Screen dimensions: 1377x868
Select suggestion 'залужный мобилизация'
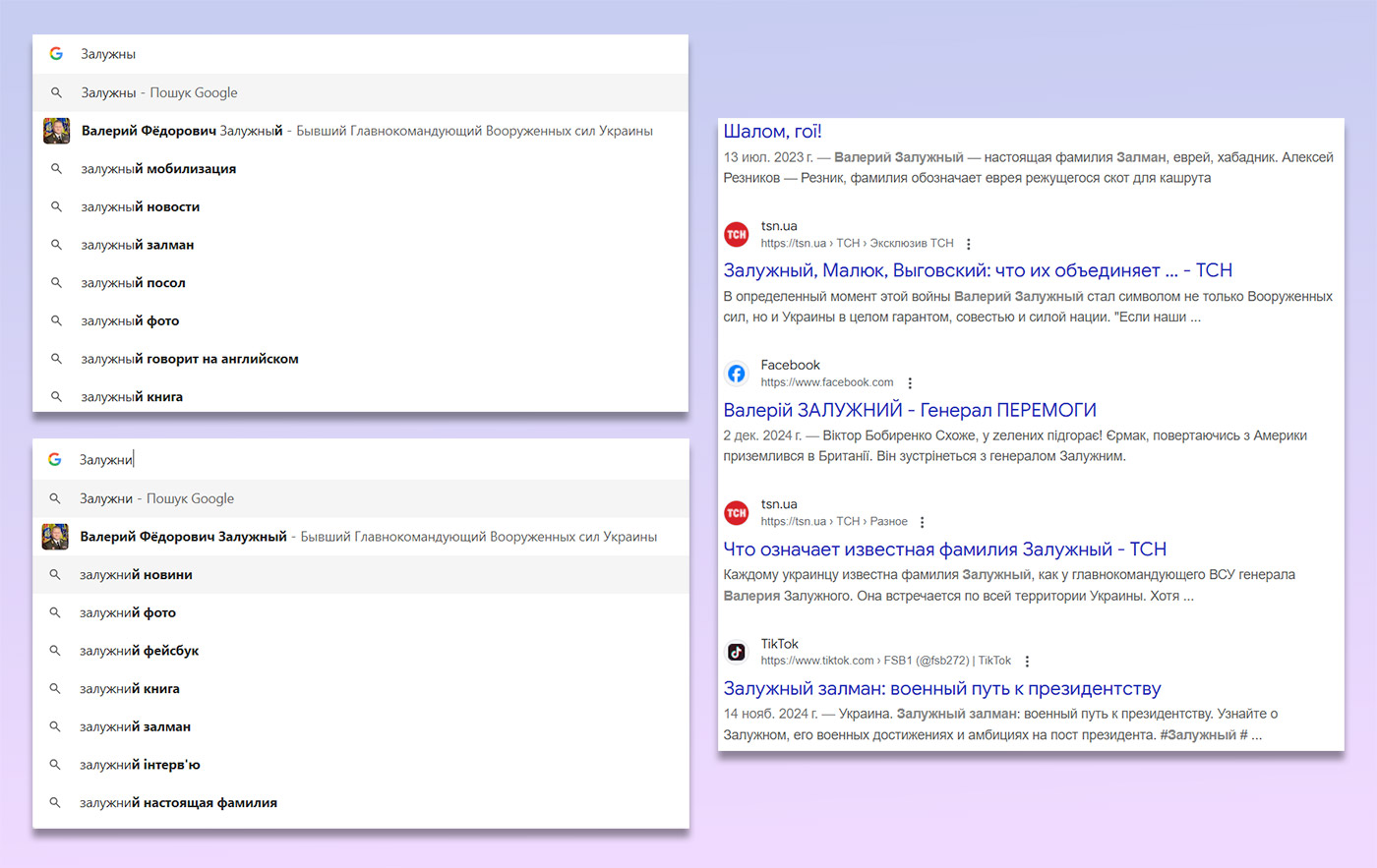point(360,169)
